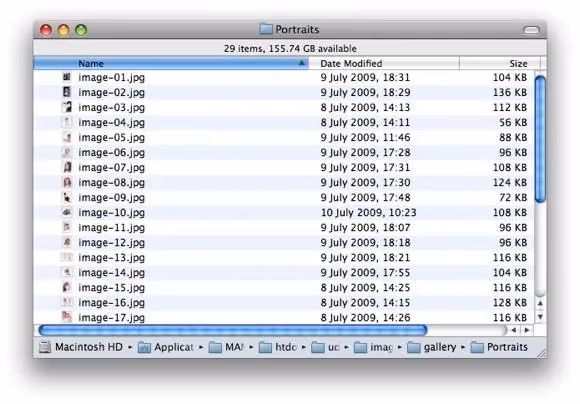Screen dimensions: 580x404
Task: Click the 128 KB size value
Action: [x=510, y=302]
